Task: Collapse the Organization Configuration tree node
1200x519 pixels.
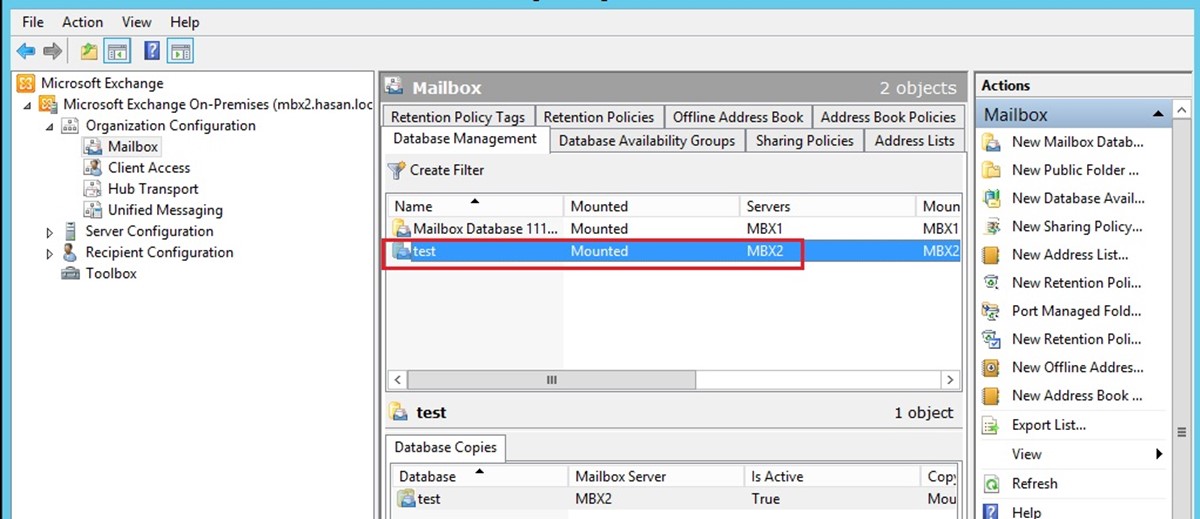Action: tap(49, 126)
